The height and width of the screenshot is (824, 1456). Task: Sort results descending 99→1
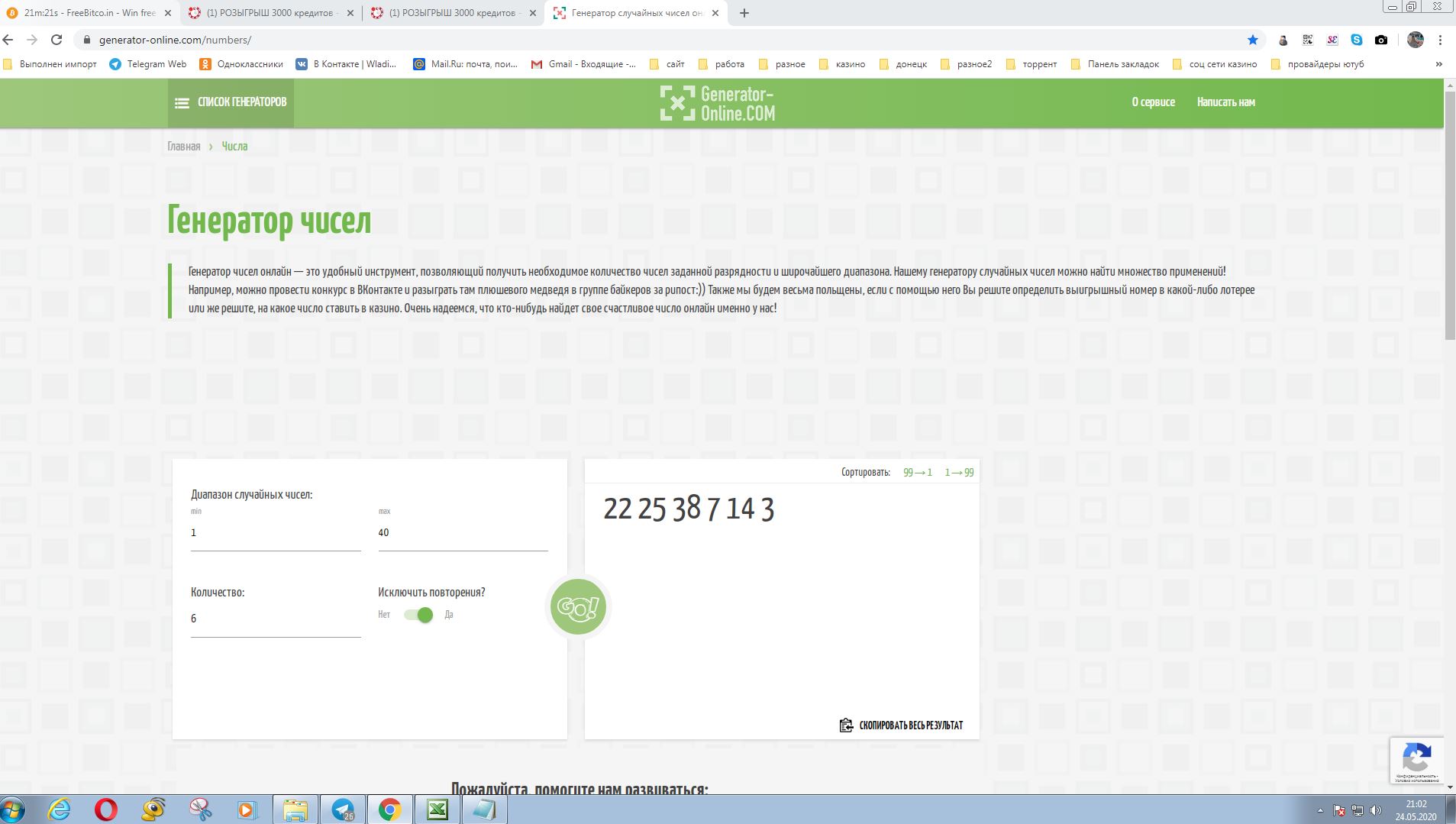pyautogui.click(x=917, y=472)
